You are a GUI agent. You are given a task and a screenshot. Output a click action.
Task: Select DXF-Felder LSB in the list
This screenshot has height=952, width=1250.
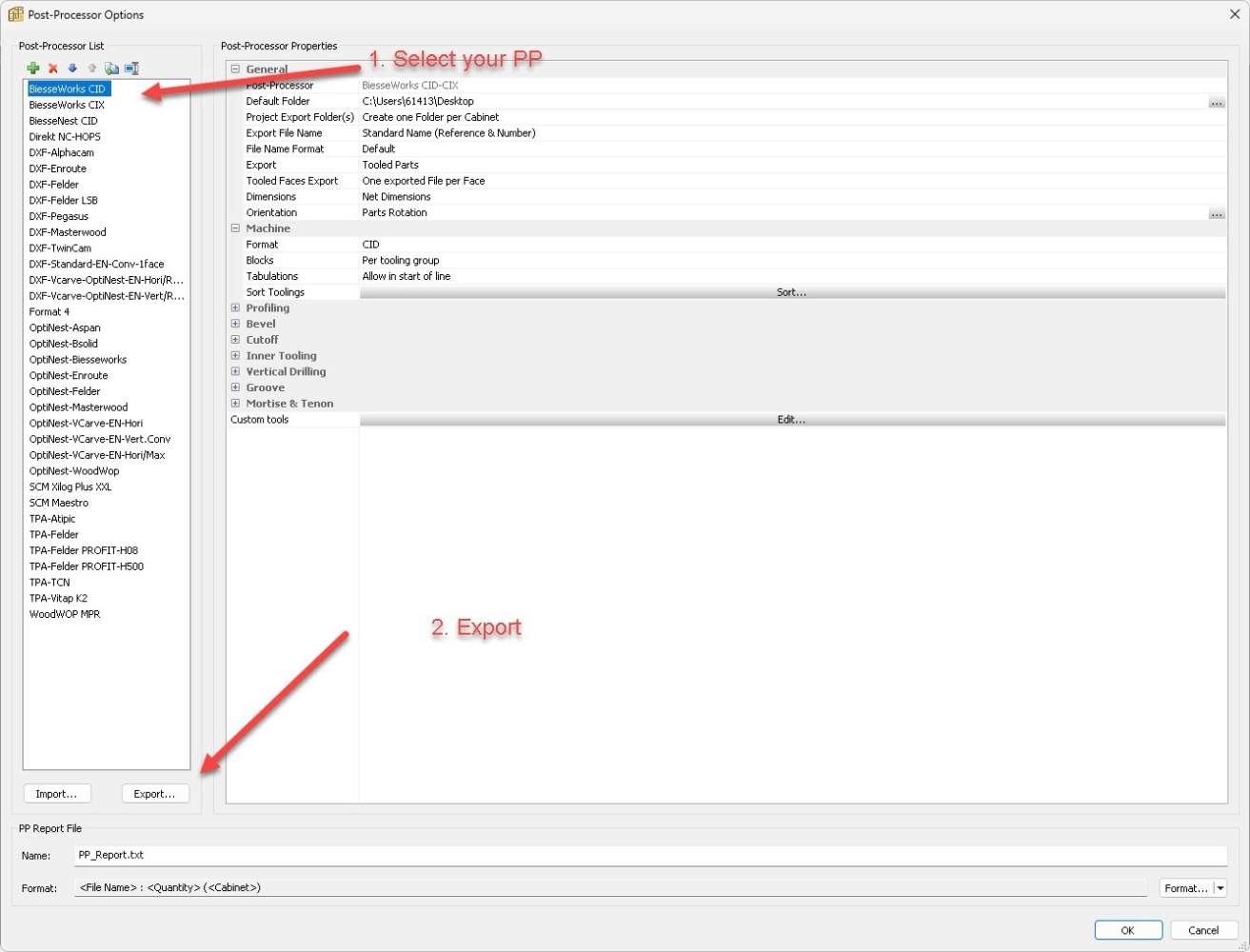(63, 201)
